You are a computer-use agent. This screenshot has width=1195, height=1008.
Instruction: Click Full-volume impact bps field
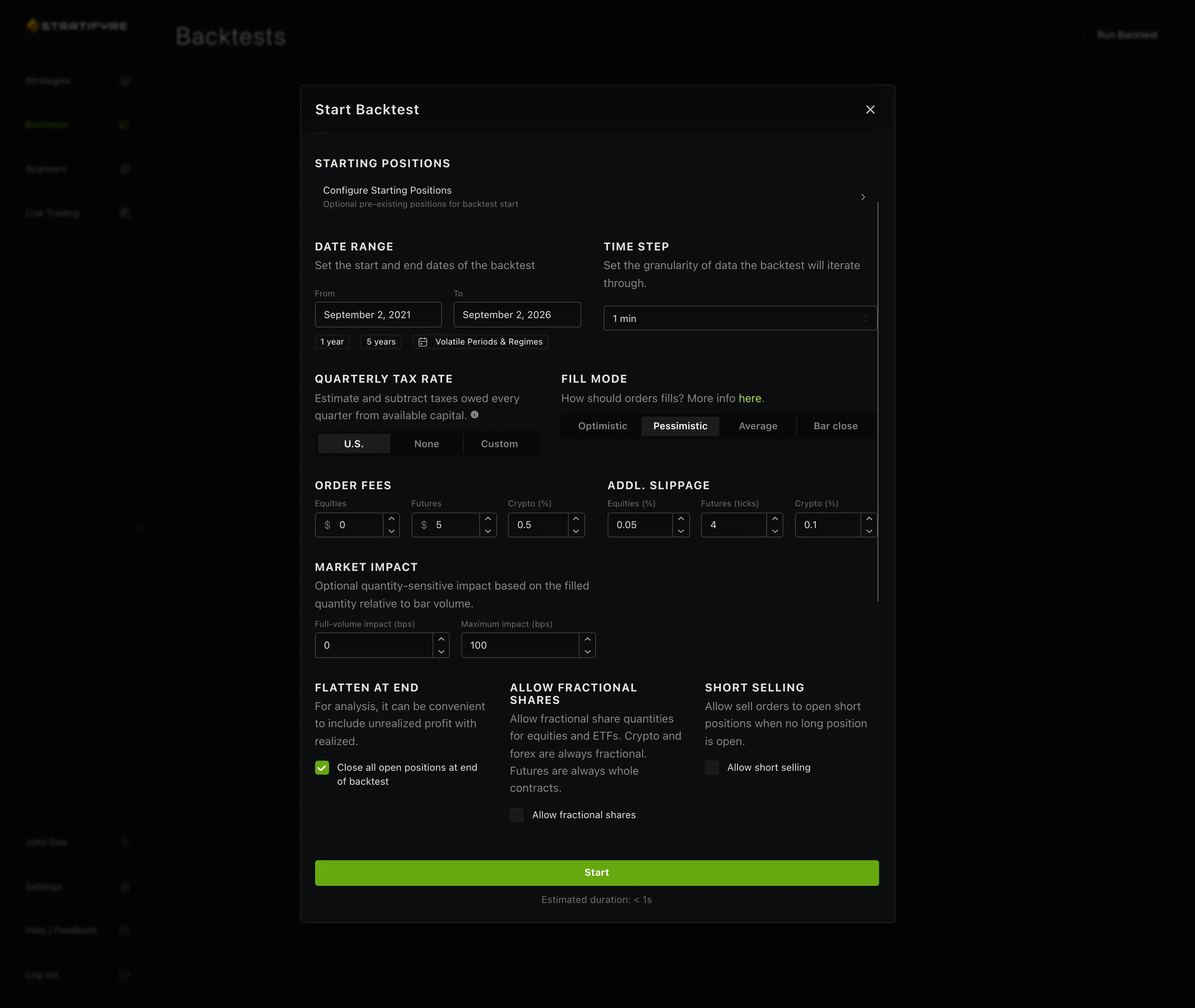(x=374, y=645)
